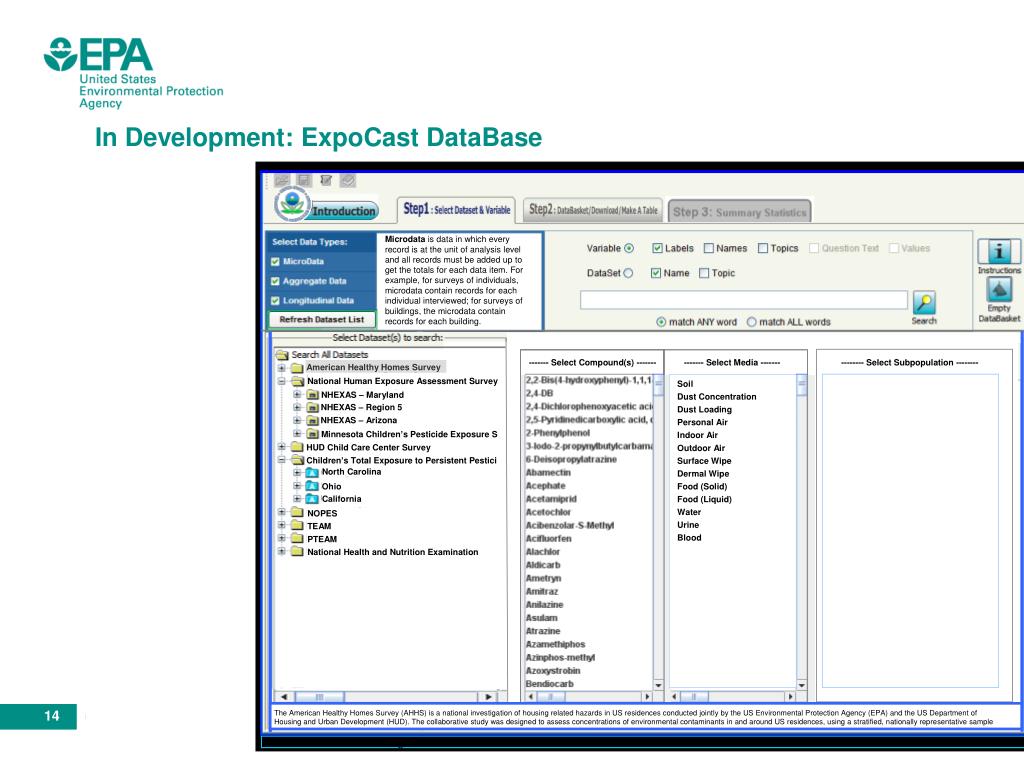Click the checkmark toolbar icon
The width and height of the screenshot is (1024, 768).
(348, 180)
